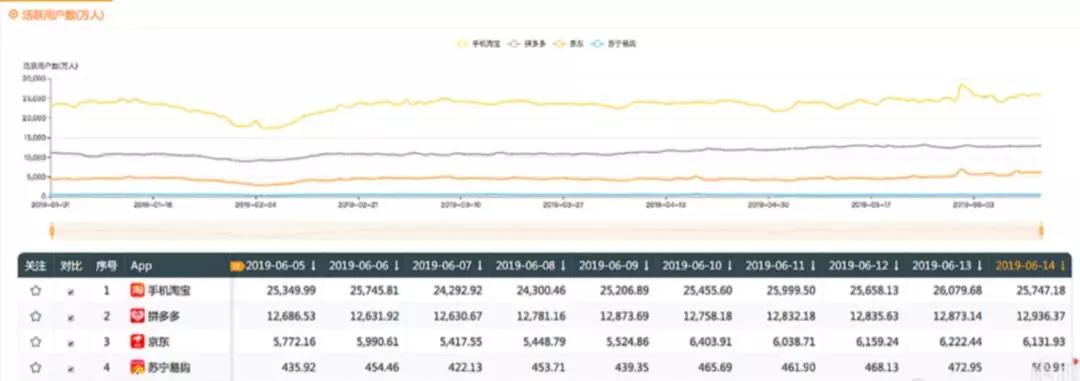Sort by the 2019-06-10 column arrow

[729, 265]
